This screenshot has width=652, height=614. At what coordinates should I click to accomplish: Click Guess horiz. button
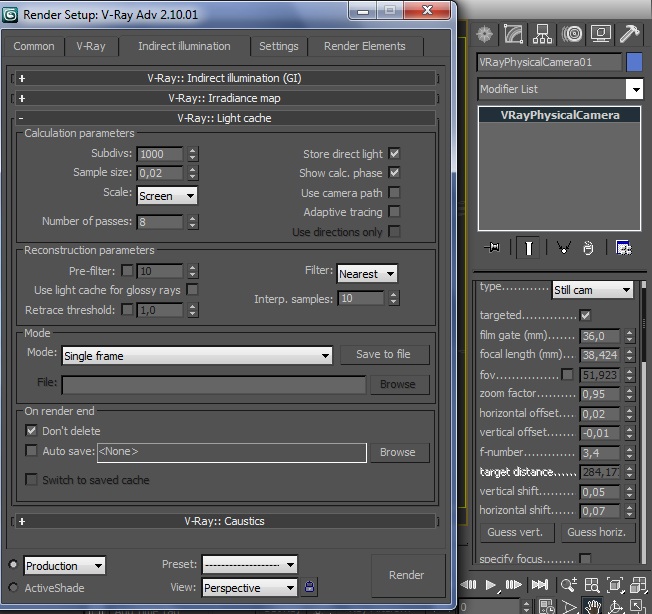597,532
